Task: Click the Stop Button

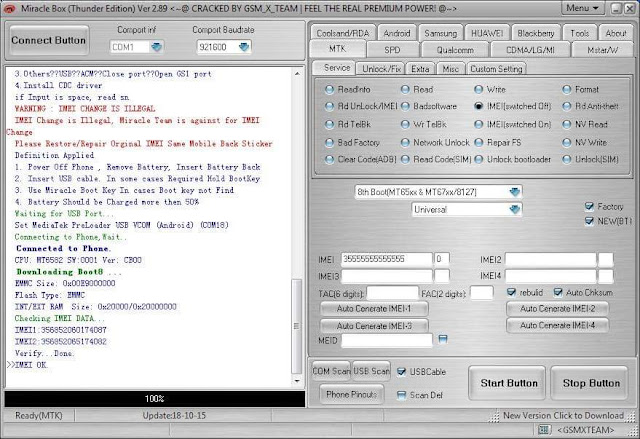Action: click(591, 383)
